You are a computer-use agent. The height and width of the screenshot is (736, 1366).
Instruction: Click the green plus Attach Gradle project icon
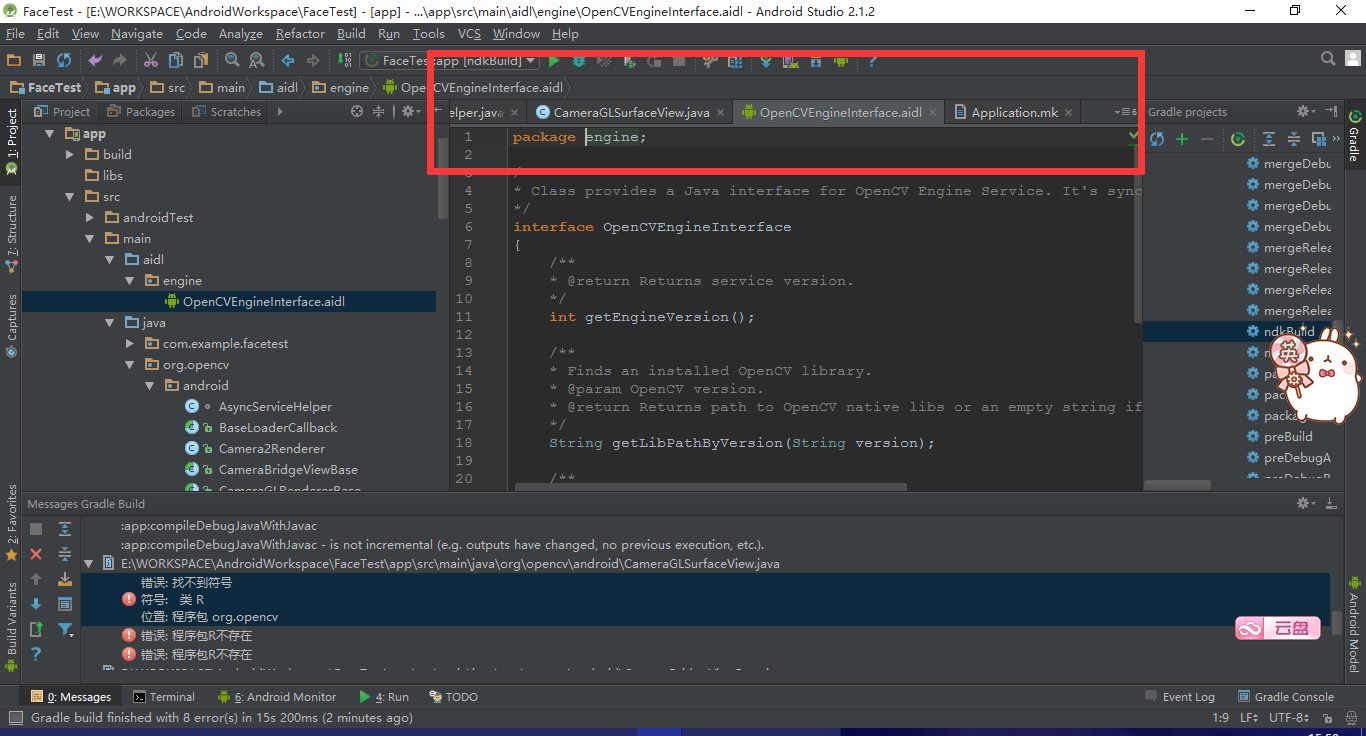(x=1182, y=139)
